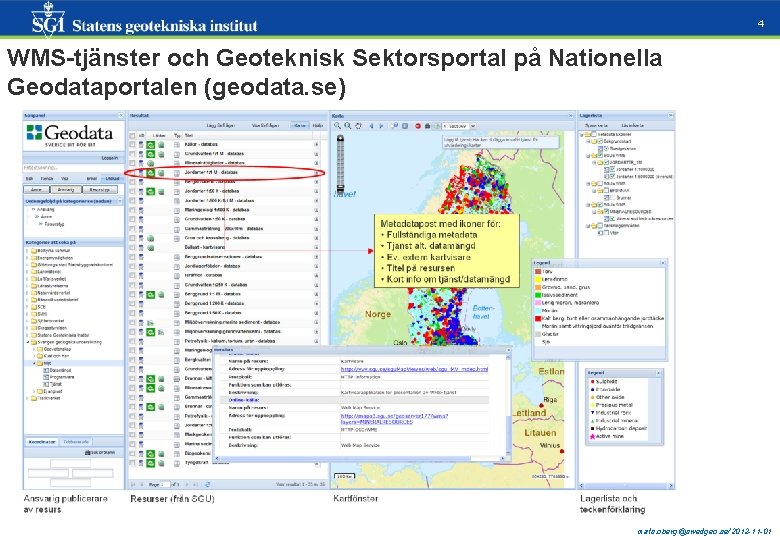Toggle Jordarter 1:1000000 layer checkbox
The image size is (780, 540).
tap(612, 169)
